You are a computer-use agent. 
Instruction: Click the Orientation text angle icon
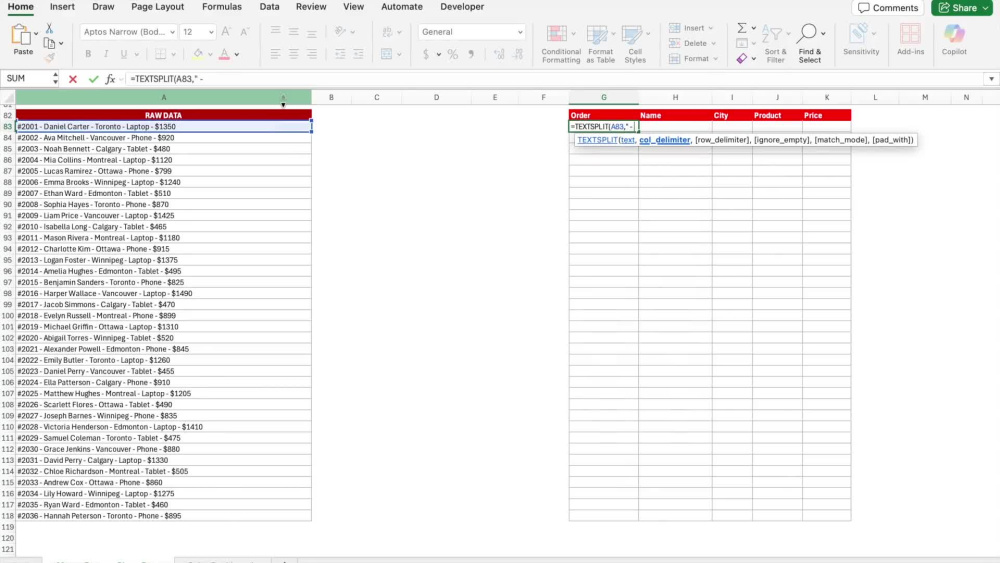pos(341,32)
